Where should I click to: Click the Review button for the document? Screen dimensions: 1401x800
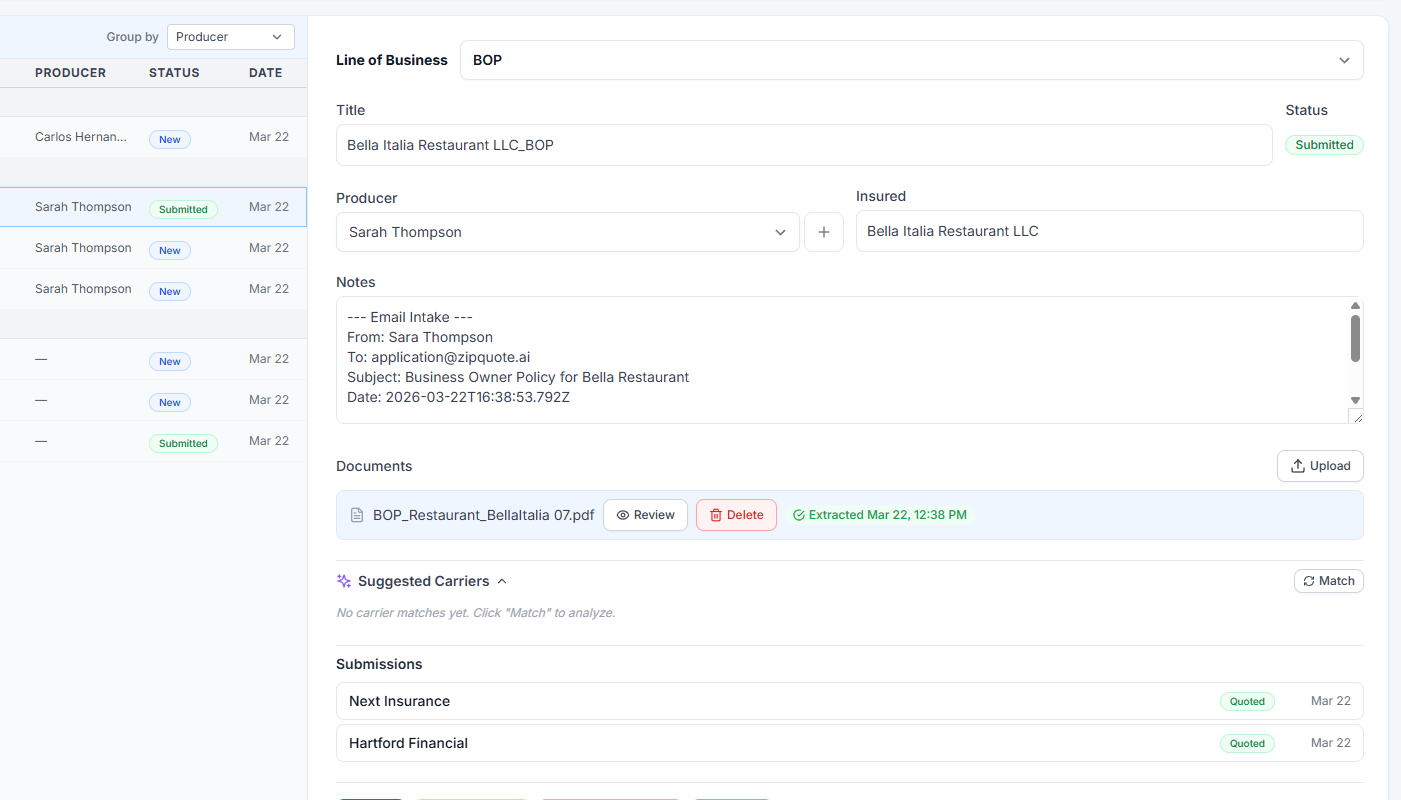645,514
